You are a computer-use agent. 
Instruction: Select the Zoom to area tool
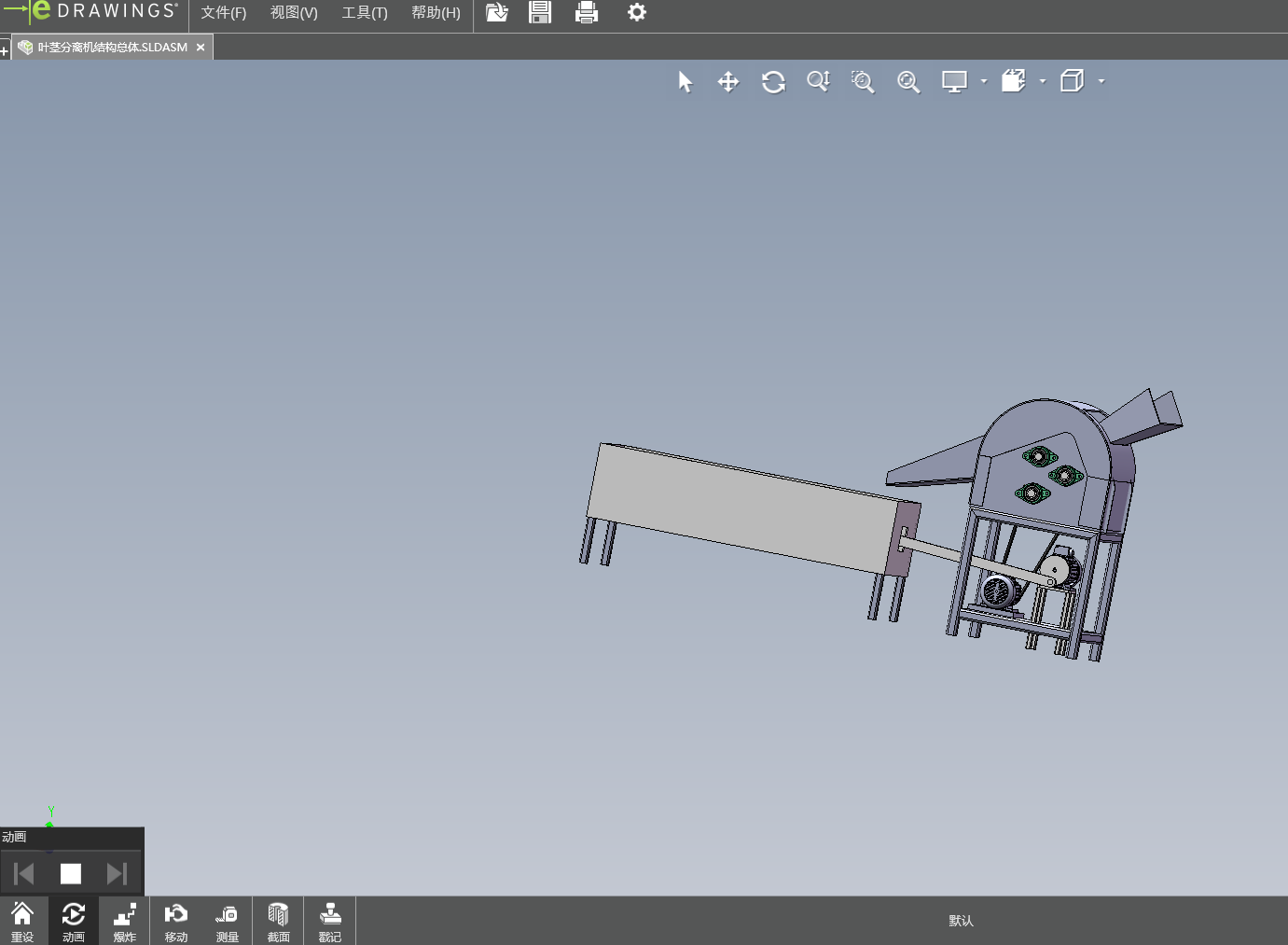tap(863, 82)
